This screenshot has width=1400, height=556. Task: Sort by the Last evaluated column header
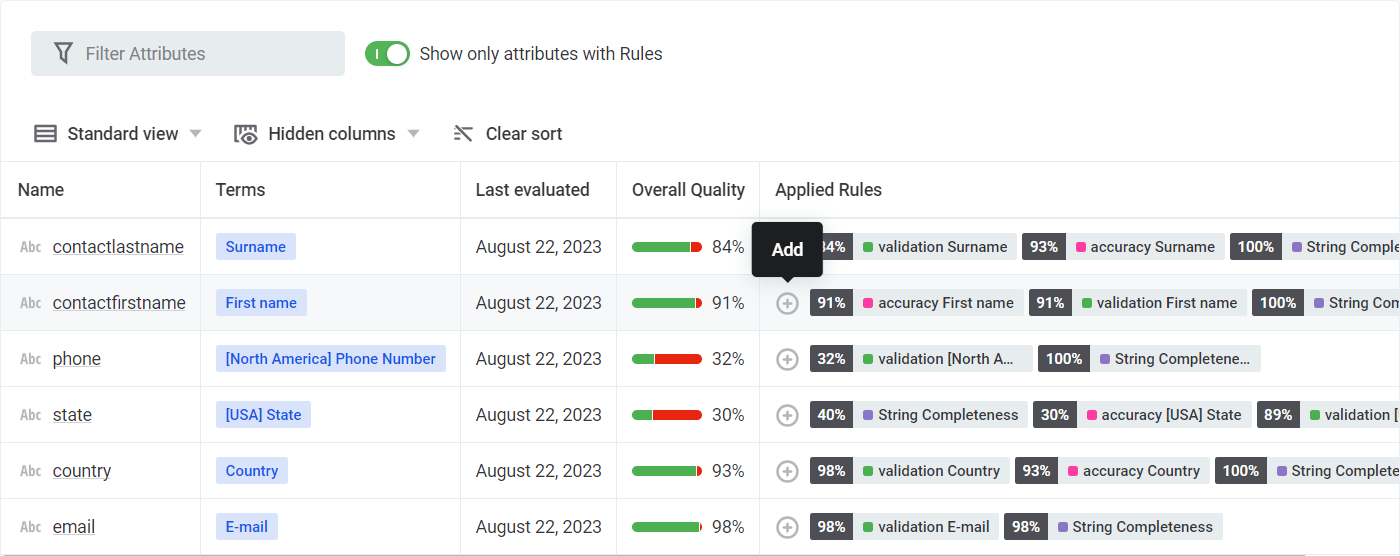532,190
